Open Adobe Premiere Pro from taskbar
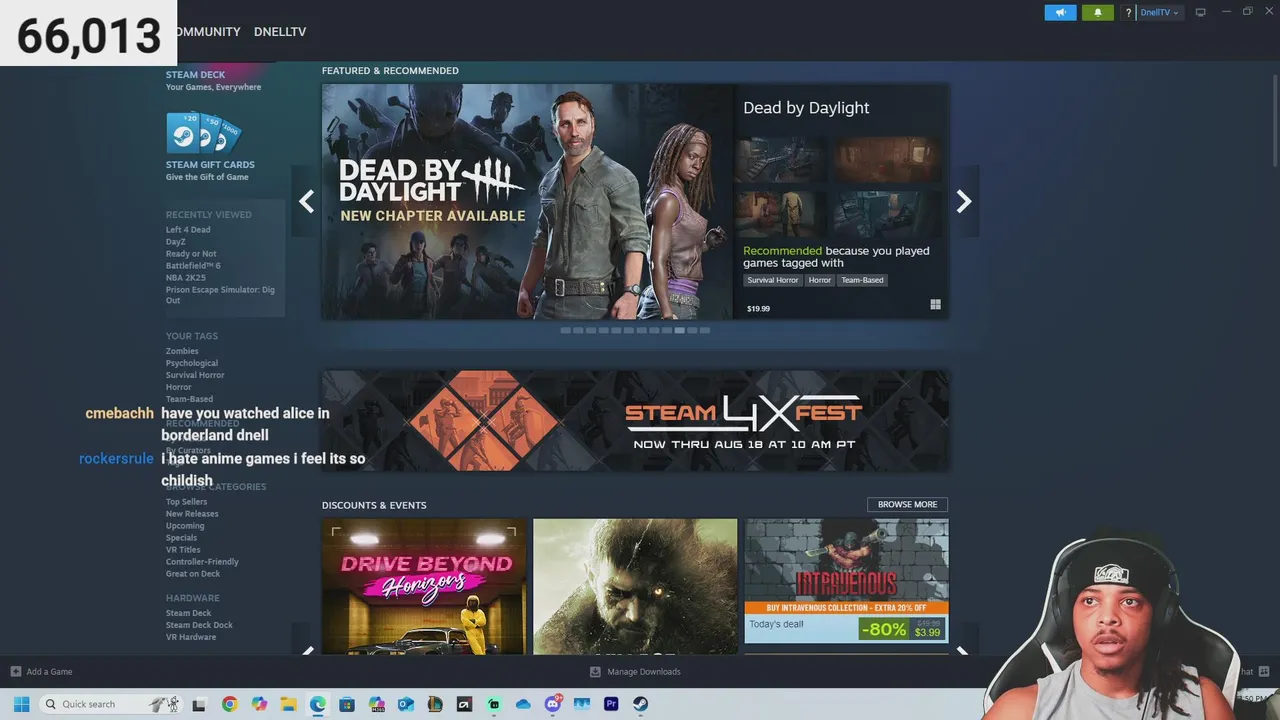Viewport: 1280px width, 720px height. [x=611, y=704]
